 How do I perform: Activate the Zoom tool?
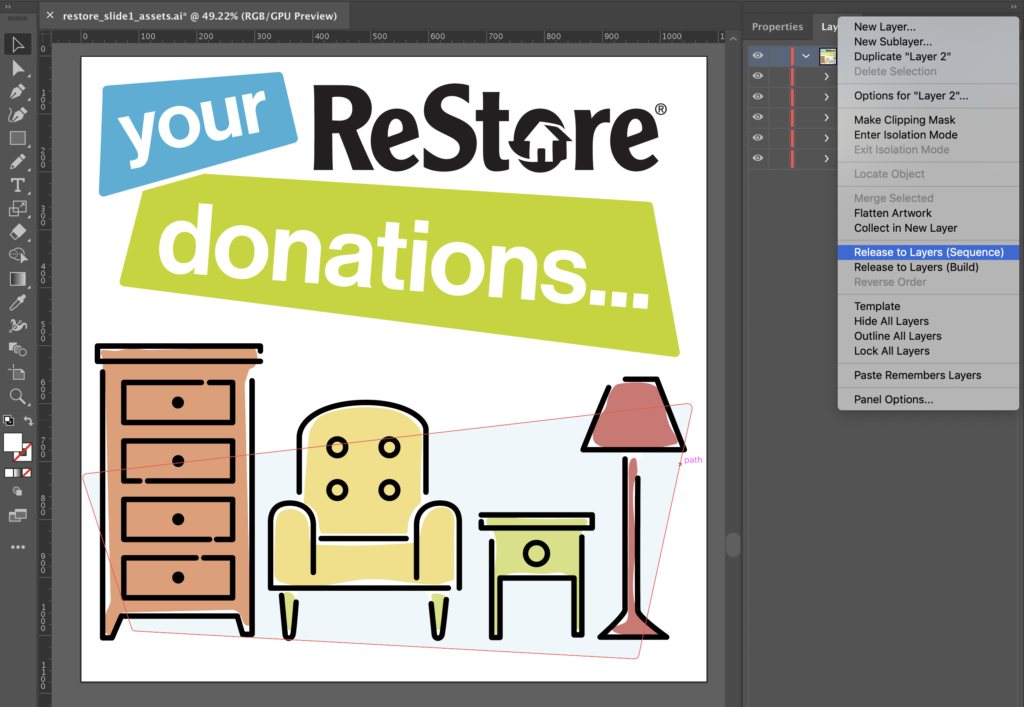click(17, 396)
